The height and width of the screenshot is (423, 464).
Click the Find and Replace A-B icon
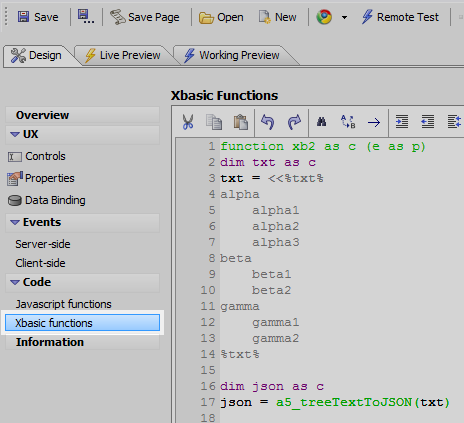tap(348, 122)
